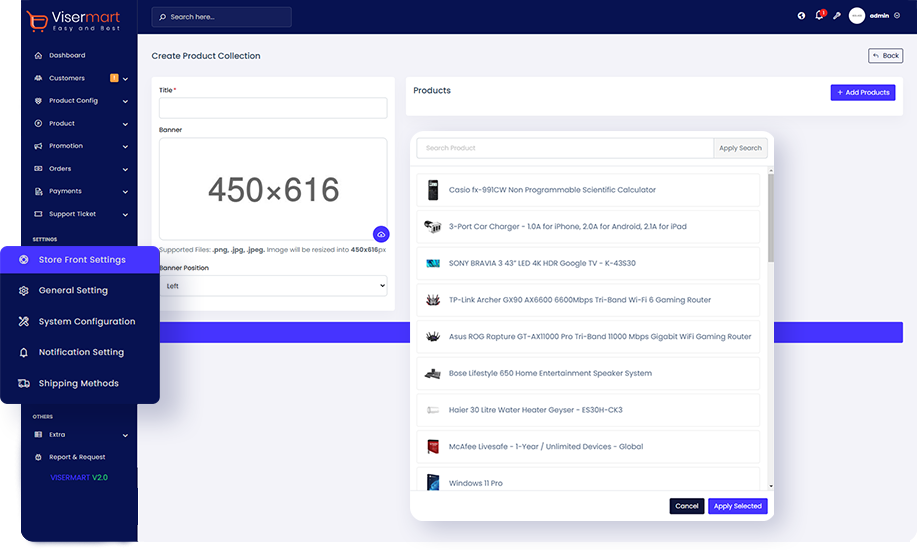Viewport: 917px width, 550px height.
Task: Click the System Configuration tools icon
Action: 23,321
